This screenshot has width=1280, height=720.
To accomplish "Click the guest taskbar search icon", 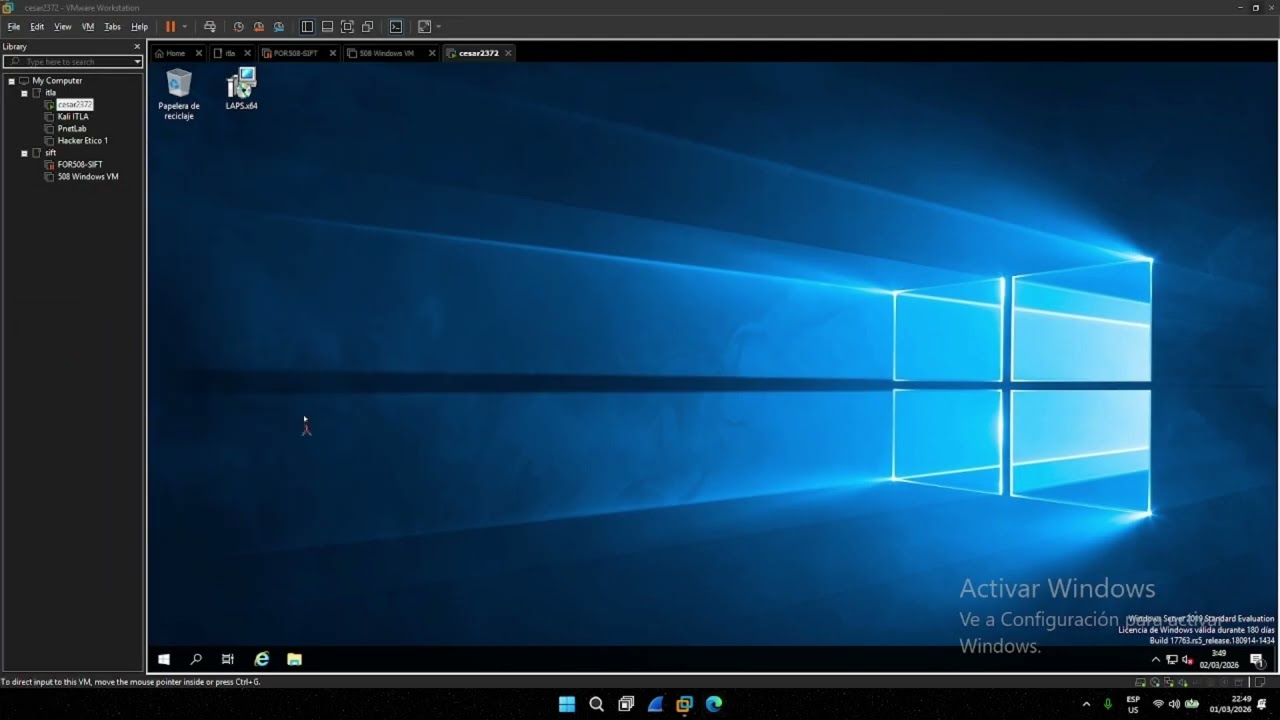I will [x=196, y=659].
